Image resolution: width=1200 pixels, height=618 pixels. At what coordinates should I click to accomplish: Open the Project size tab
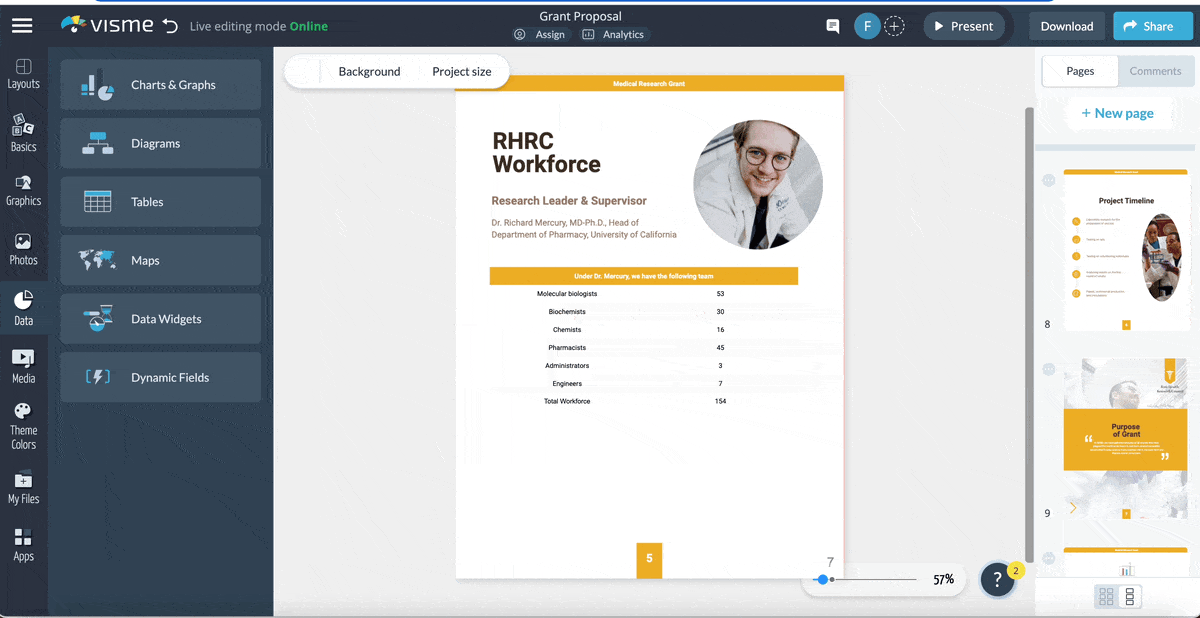tap(461, 71)
